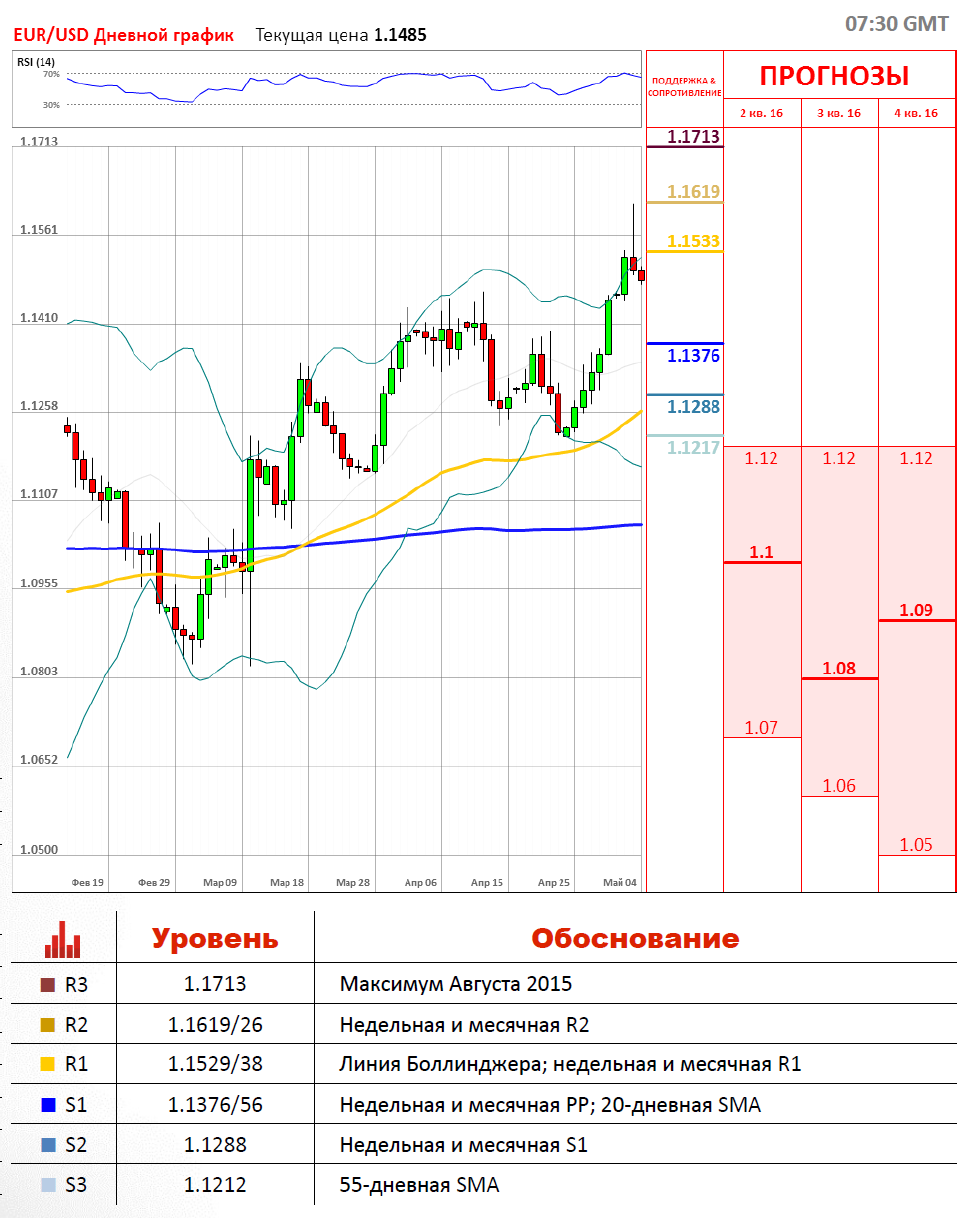Click the Обоснование table header

636,939
